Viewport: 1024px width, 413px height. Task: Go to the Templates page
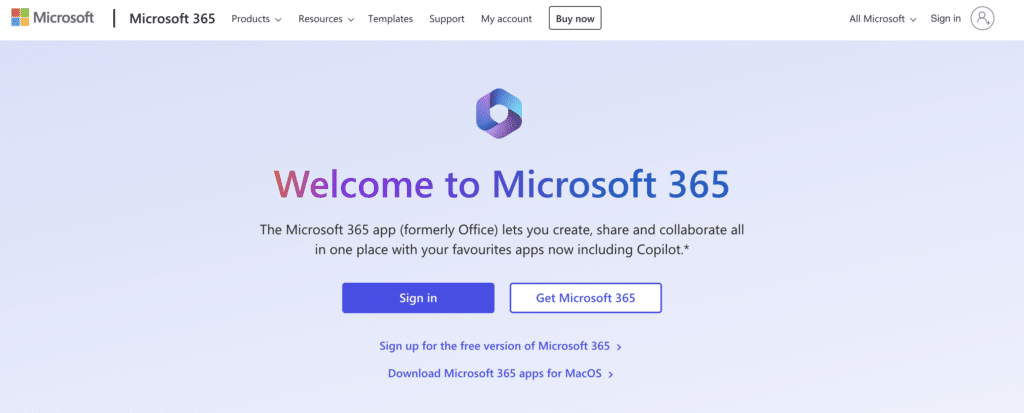(391, 19)
